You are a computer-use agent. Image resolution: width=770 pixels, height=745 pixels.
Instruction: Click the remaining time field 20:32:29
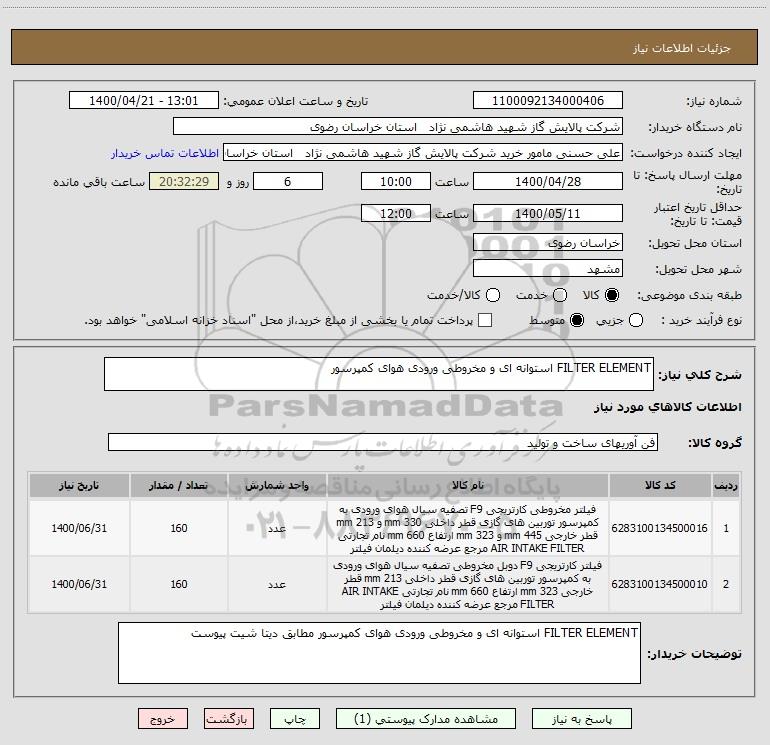click(184, 182)
